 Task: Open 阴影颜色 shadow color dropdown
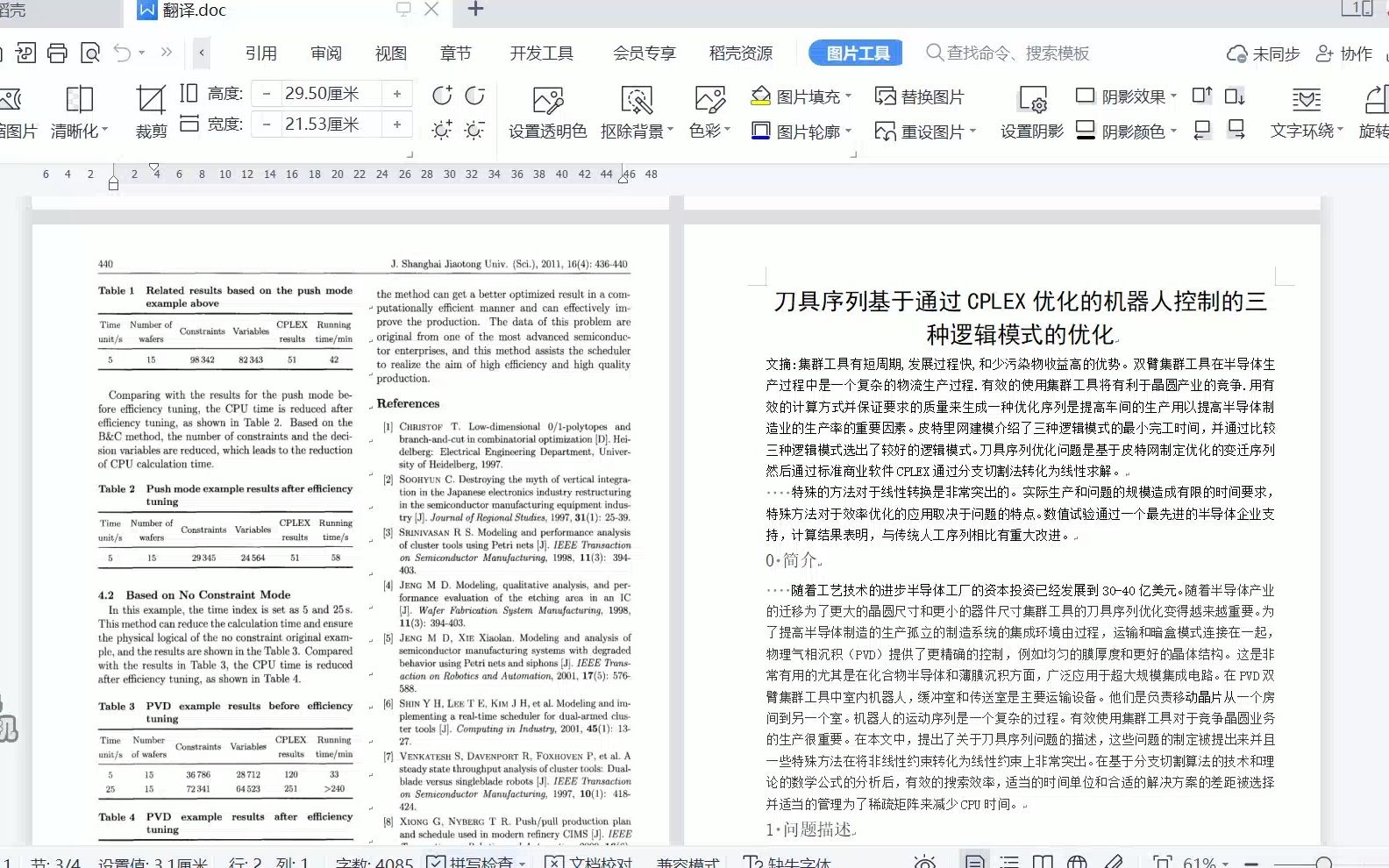pyautogui.click(x=1173, y=131)
